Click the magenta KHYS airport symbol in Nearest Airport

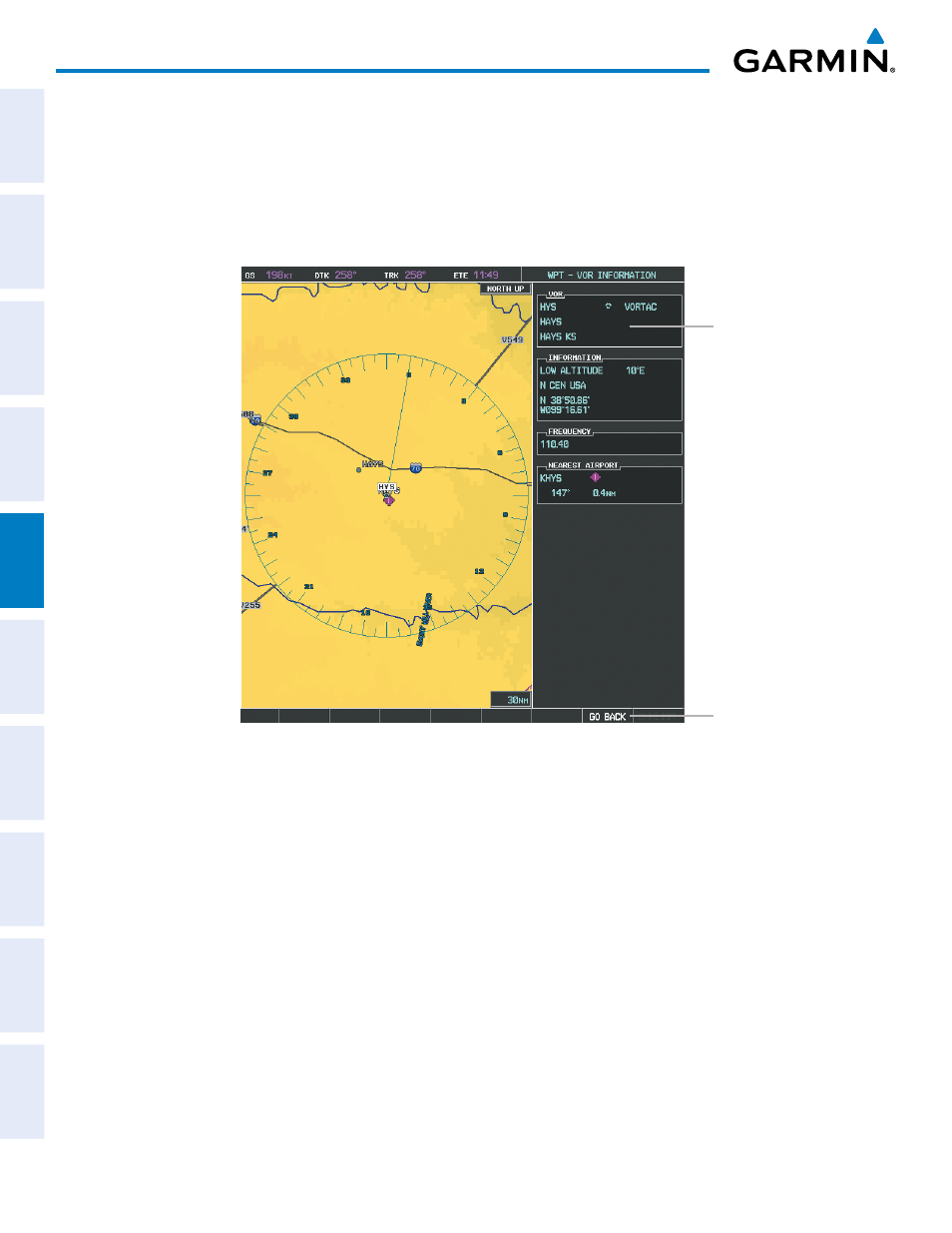pyautogui.click(x=595, y=478)
